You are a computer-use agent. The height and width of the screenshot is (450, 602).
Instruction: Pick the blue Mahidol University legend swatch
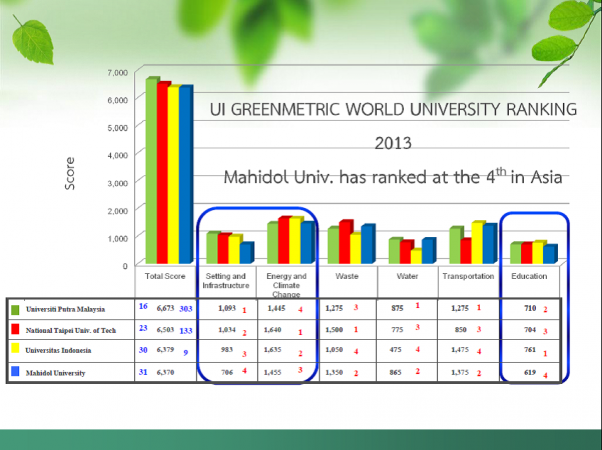coord(17,371)
